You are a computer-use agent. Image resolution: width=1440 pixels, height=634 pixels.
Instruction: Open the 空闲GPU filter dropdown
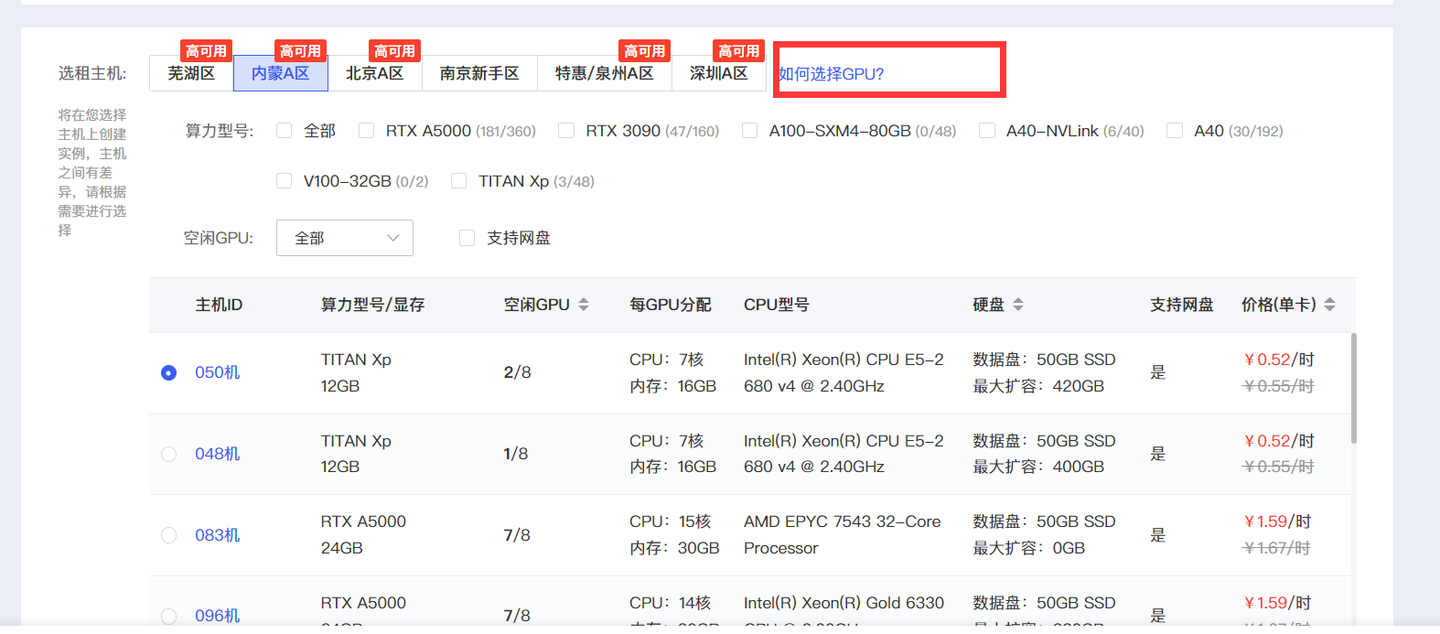[x=344, y=237]
